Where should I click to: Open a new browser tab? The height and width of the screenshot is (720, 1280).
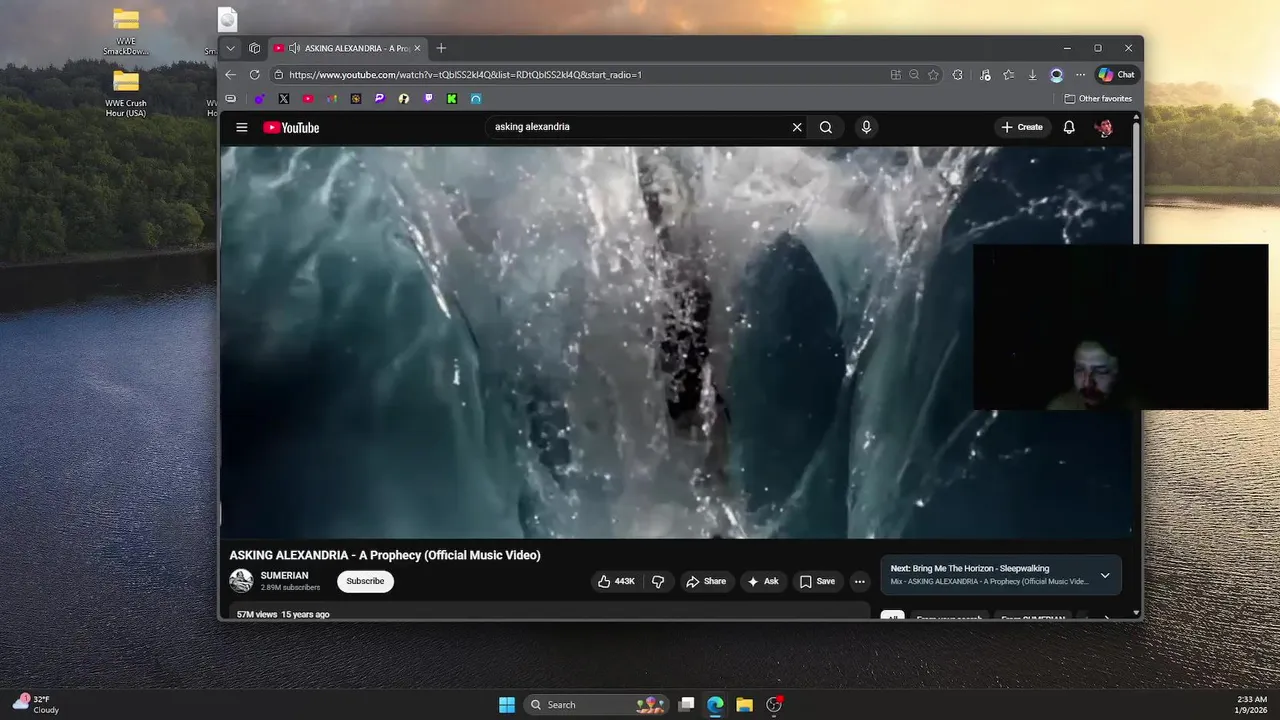tap(441, 48)
